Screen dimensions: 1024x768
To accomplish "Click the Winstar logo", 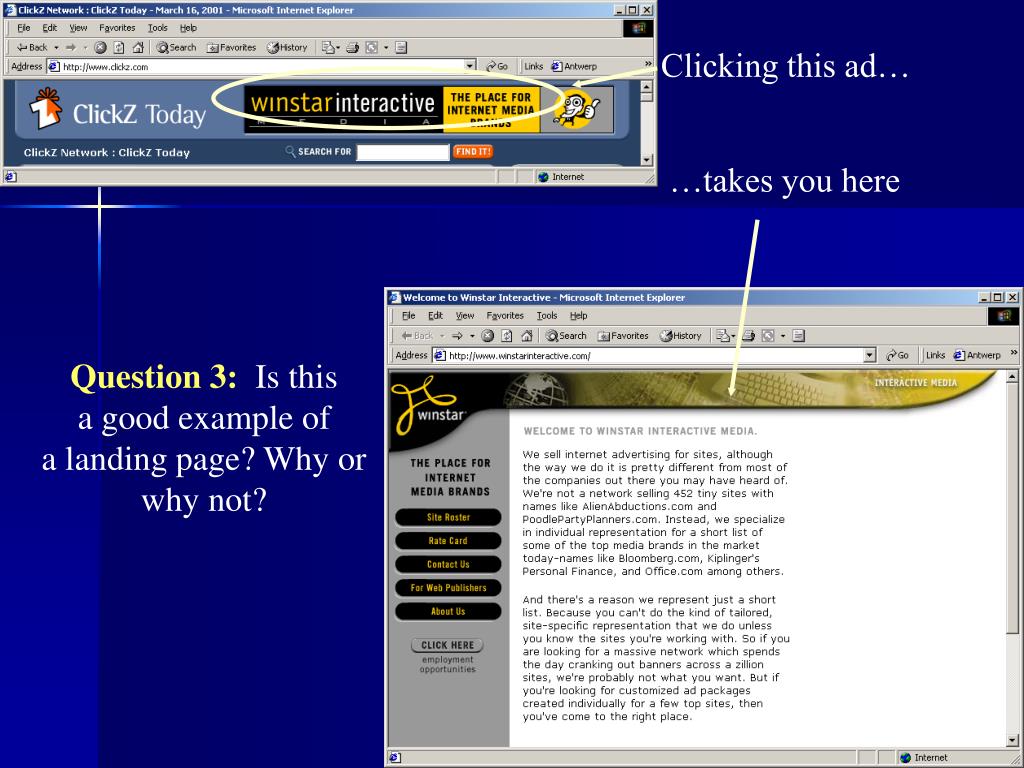I will [x=428, y=406].
